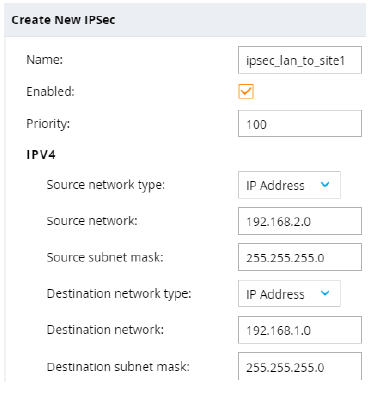Click the Name: label
371x393 pixels.
coord(45,60)
